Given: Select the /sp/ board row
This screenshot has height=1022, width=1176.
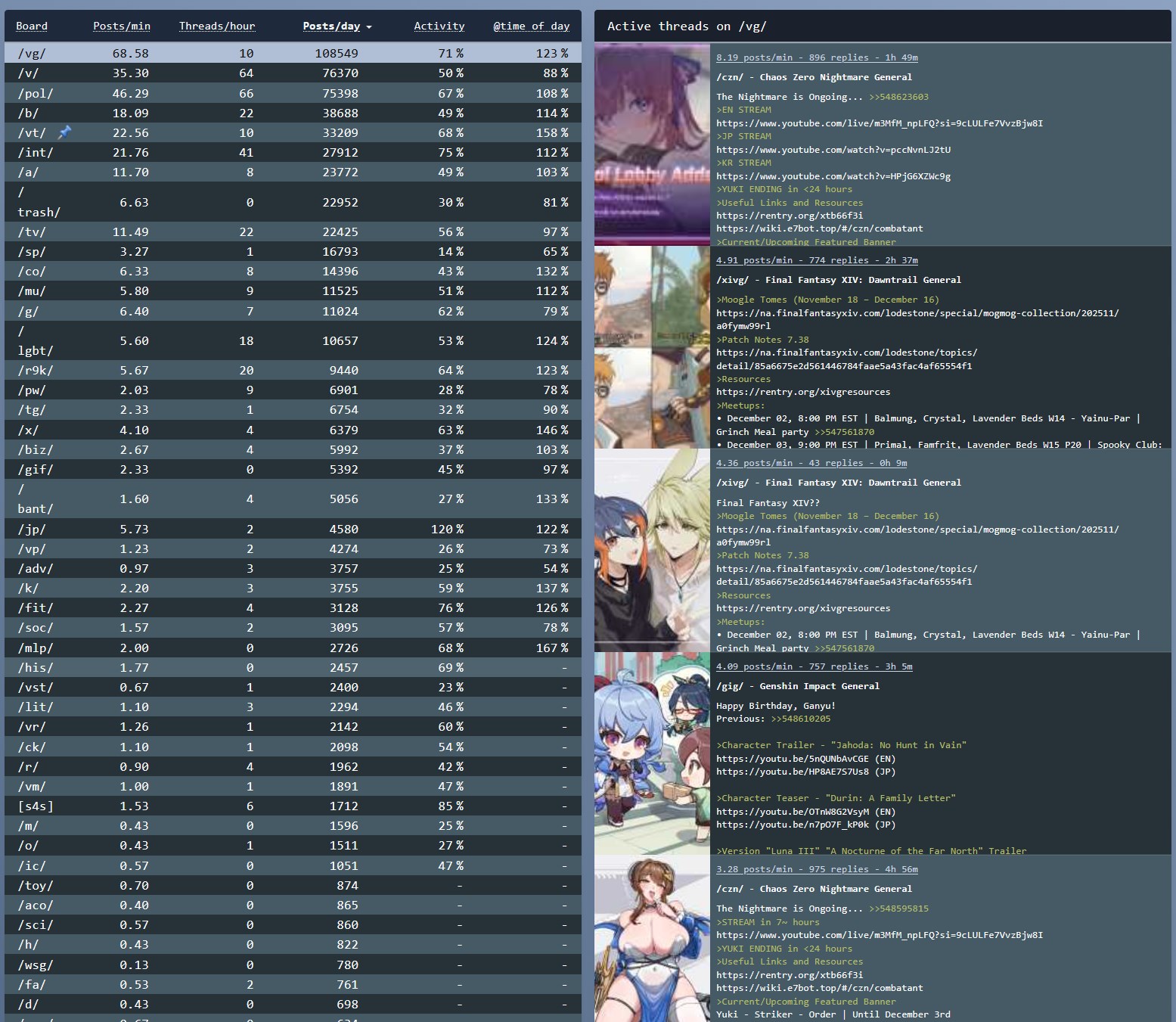Looking at the screenshot, I should pyautogui.click(x=293, y=251).
